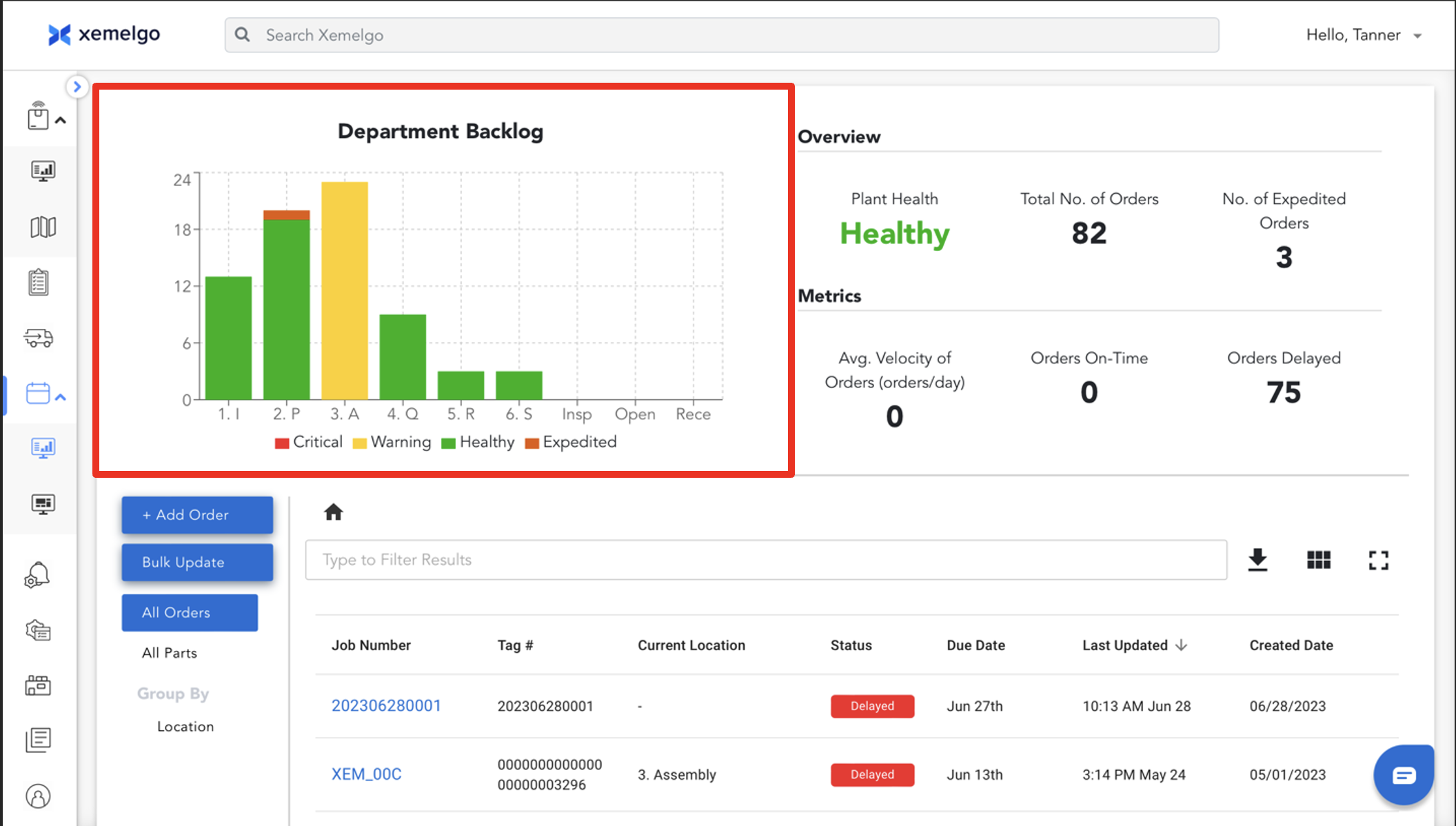
Task: Open the map icon in sidebar
Action: [x=43, y=227]
